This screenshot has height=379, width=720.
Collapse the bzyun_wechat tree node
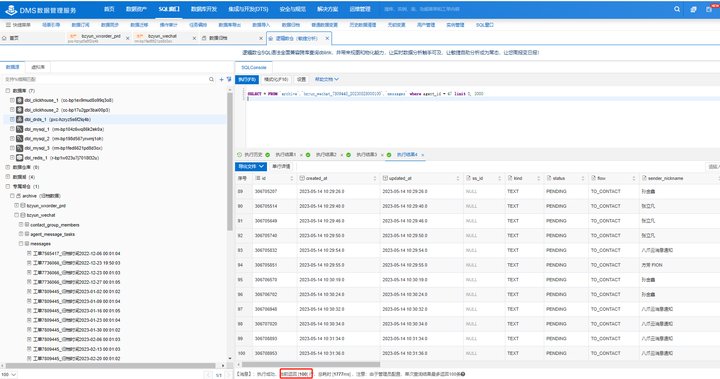(17, 215)
